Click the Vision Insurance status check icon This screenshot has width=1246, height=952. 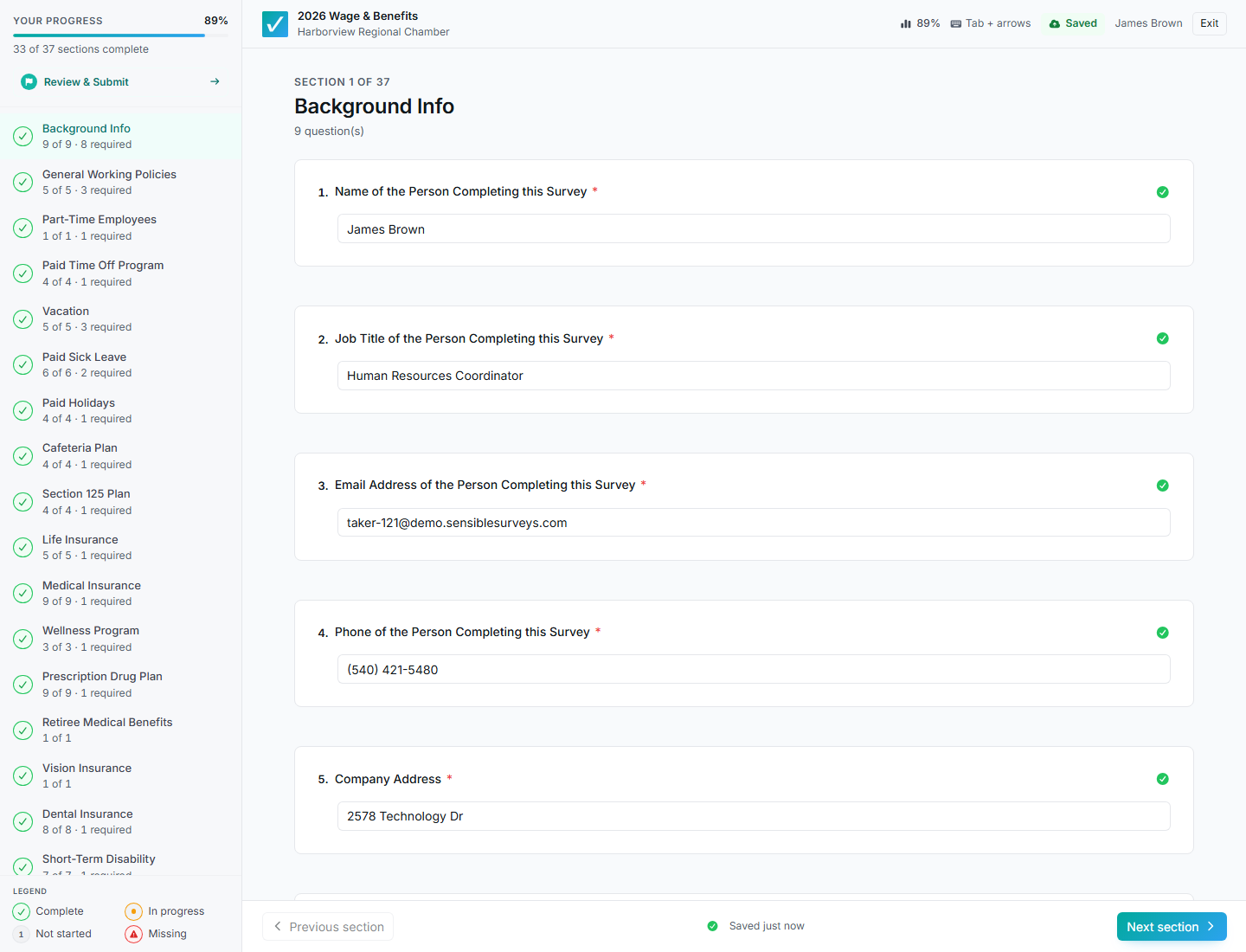point(23,775)
